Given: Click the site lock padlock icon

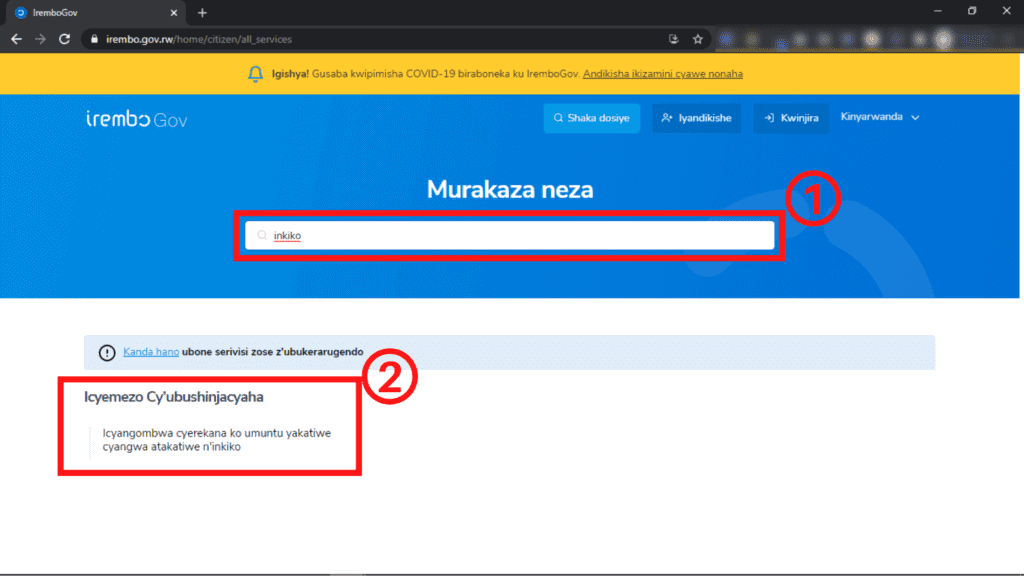Looking at the screenshot, I should click(94, 39).
